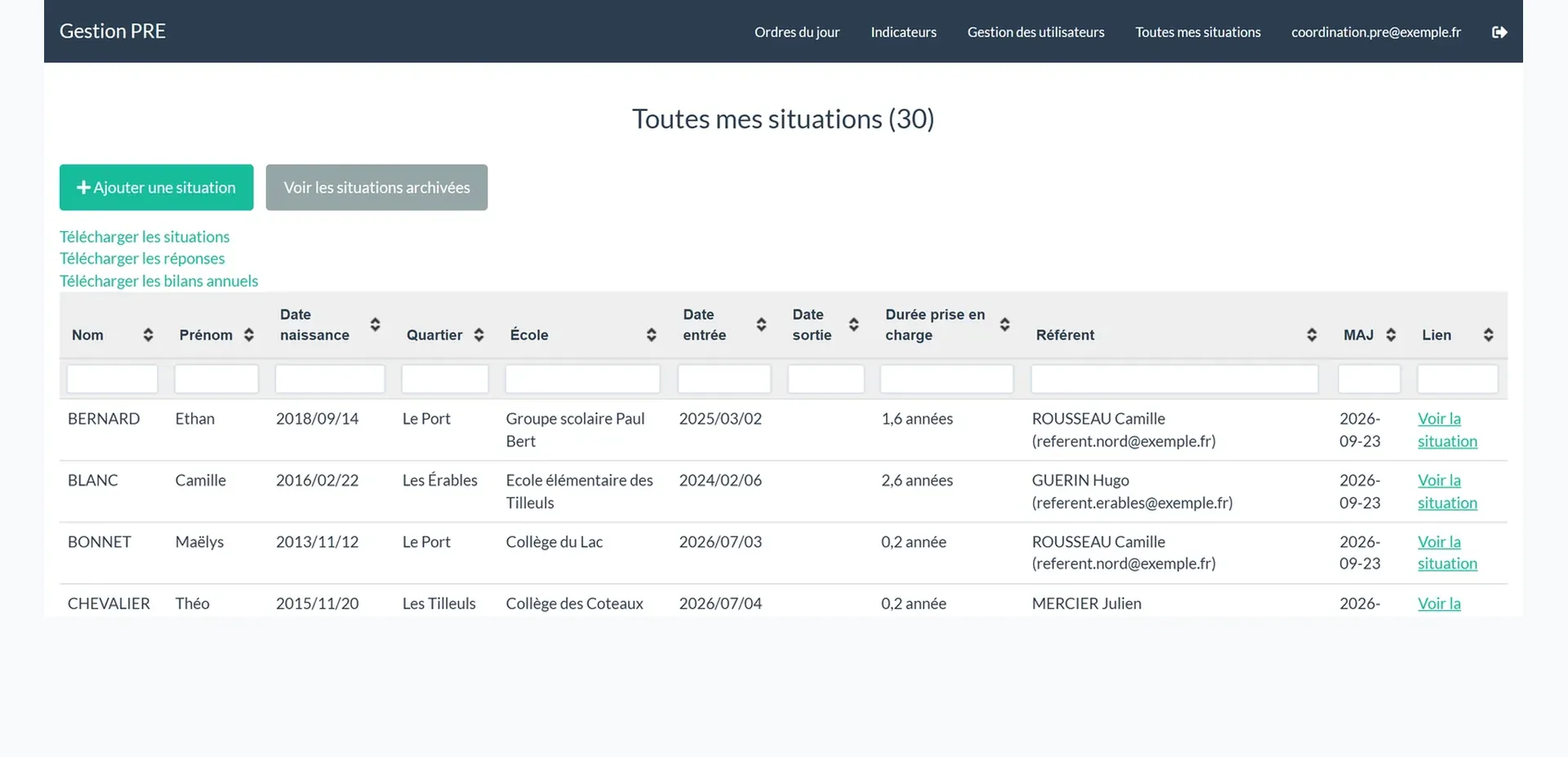The height and width of the screenshot is (757, 1568).
Task: Sort by Date sortie arrows
Action: coord(853,324)
